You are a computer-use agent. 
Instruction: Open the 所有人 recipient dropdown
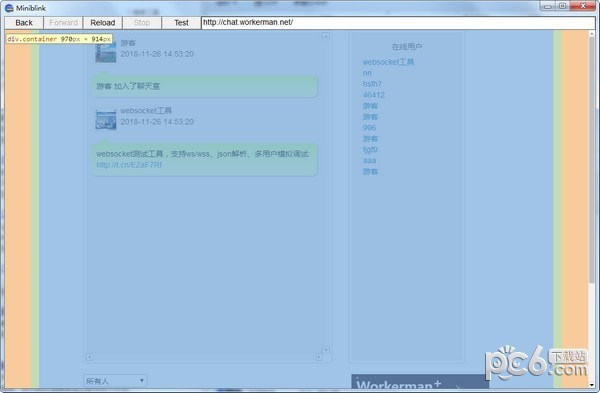115,381
